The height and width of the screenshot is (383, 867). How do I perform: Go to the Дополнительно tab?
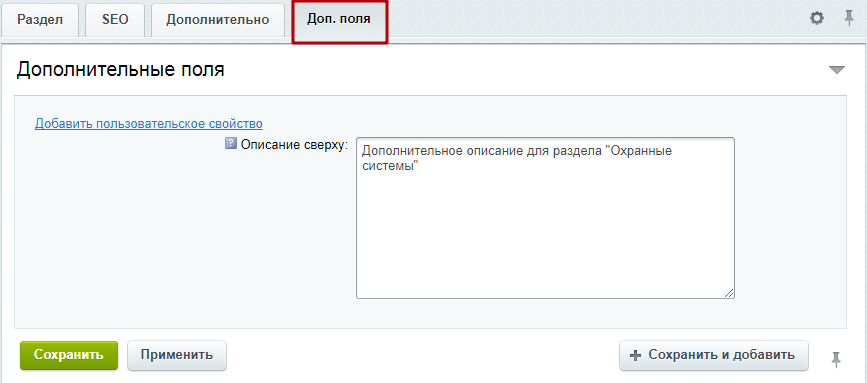(218, 20)
